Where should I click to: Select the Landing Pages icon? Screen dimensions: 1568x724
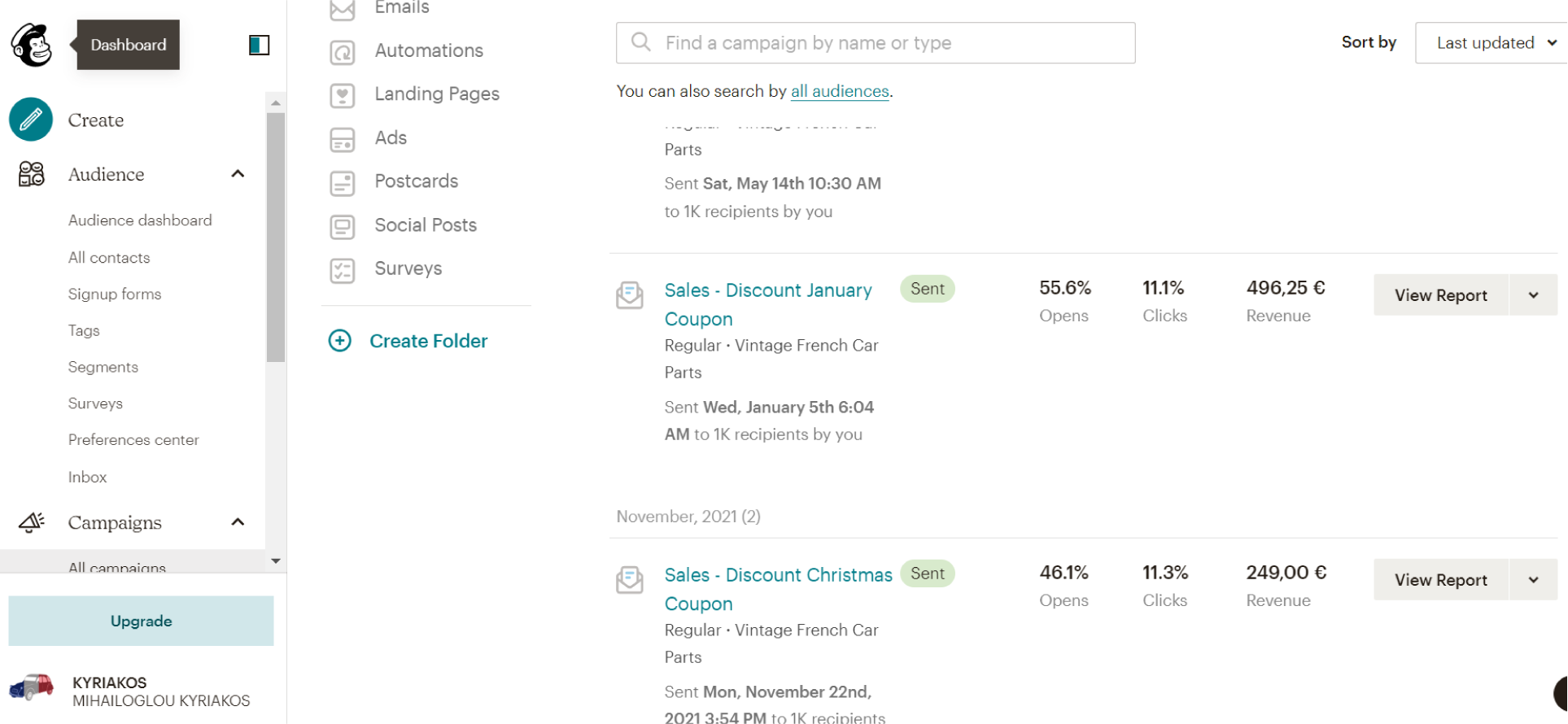(343, 95)
